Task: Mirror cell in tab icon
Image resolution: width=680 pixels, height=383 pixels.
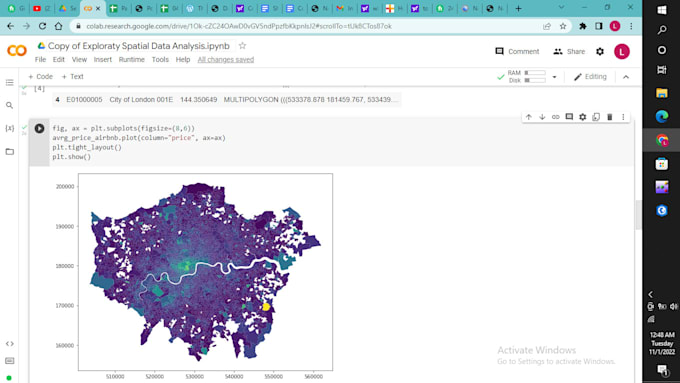Action: pos(596,117)
